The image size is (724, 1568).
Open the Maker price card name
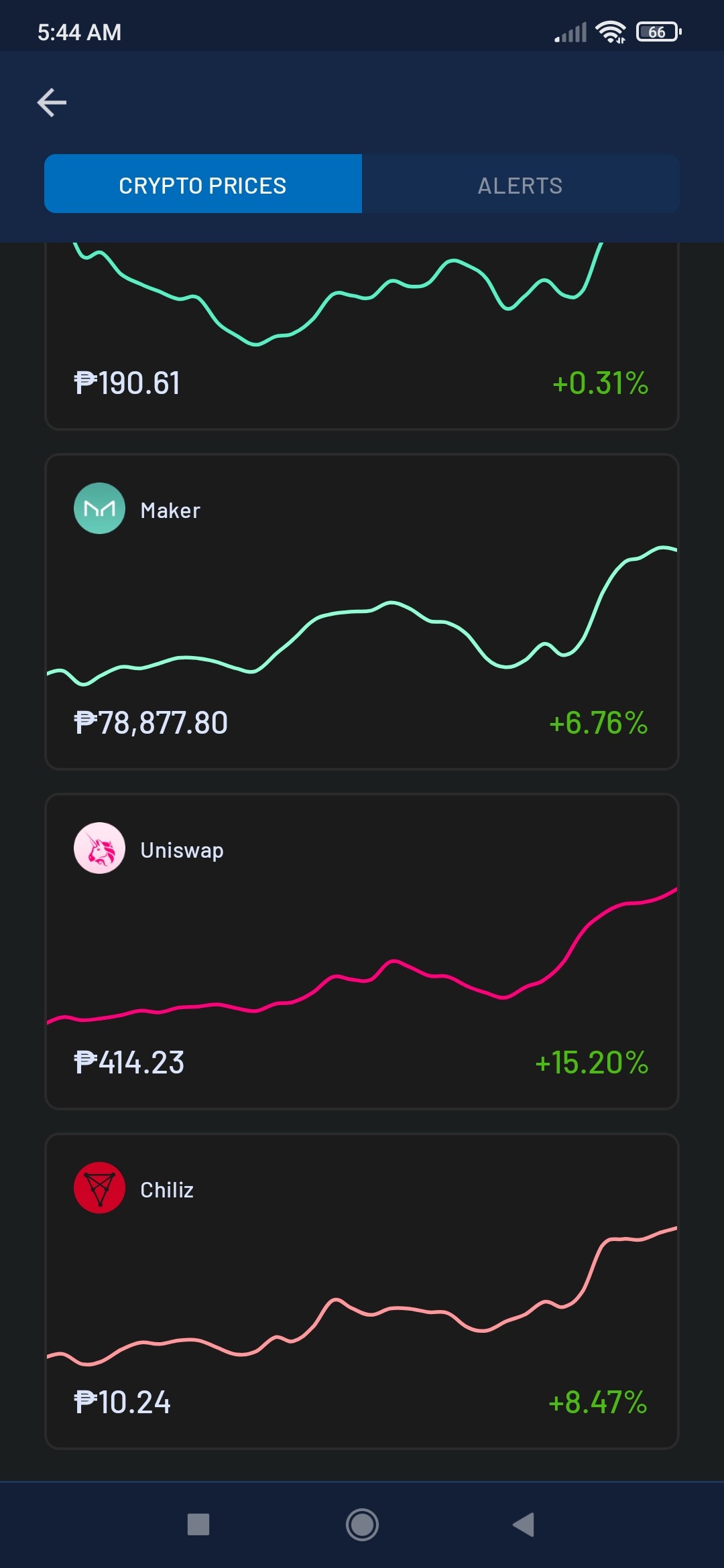(170, 511)
